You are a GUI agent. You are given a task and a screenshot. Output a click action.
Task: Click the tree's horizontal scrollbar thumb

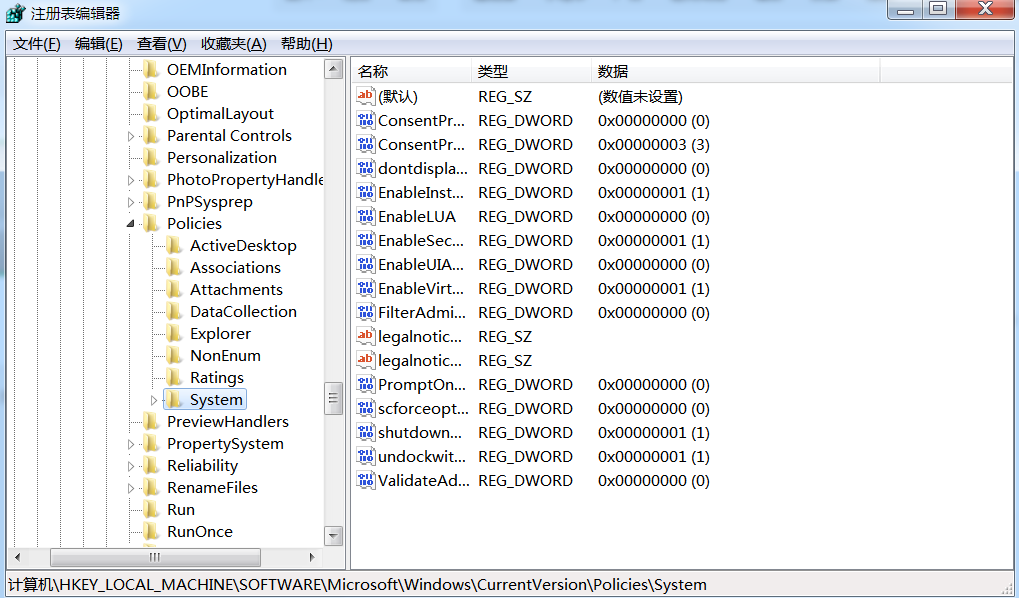click(155, 557)
